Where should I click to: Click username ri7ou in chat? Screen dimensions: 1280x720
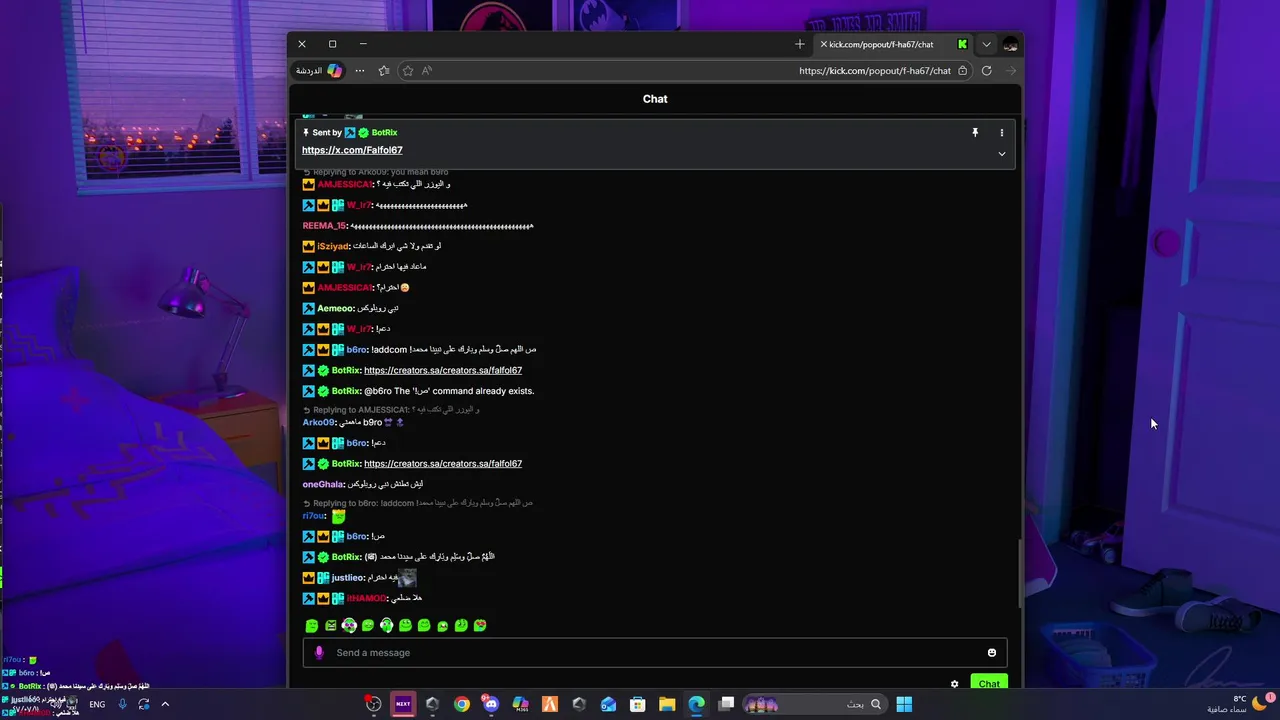[314, 516]
